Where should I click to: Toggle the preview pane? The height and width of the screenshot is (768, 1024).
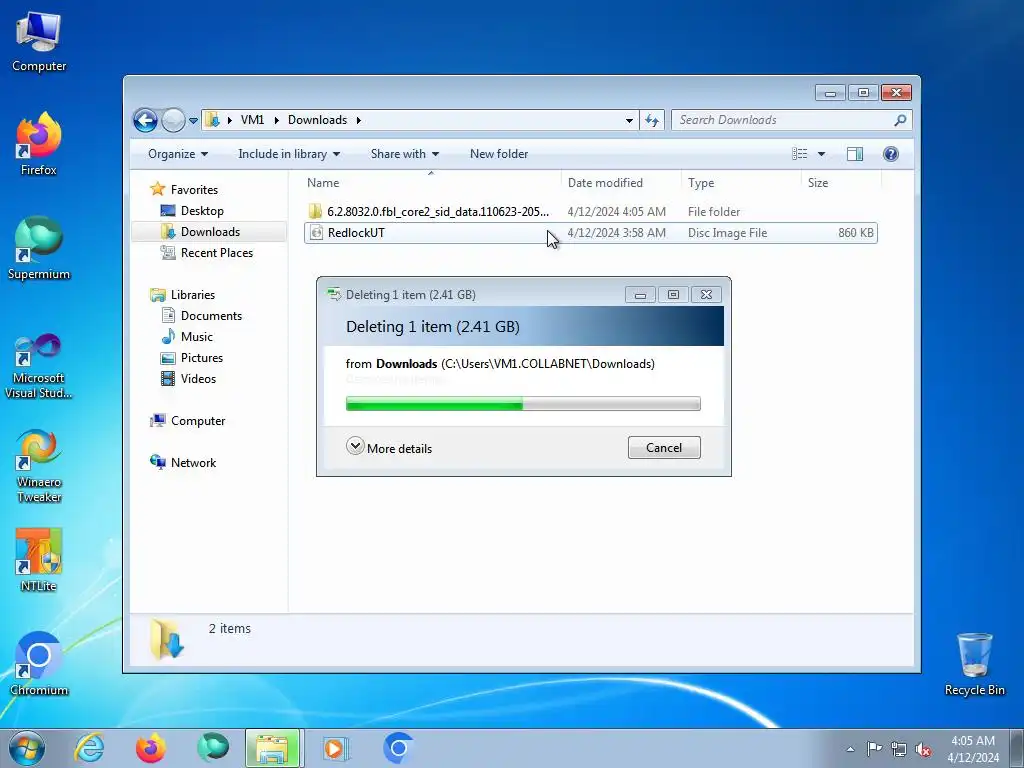[854, 154]
